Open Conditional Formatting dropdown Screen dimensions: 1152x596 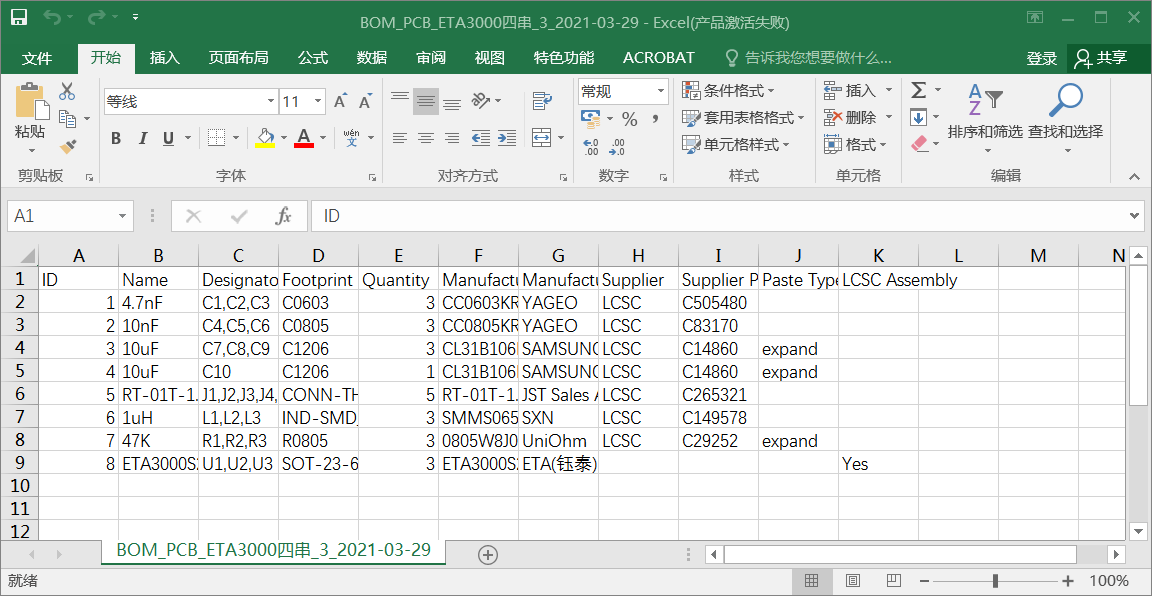pos(728,90)
